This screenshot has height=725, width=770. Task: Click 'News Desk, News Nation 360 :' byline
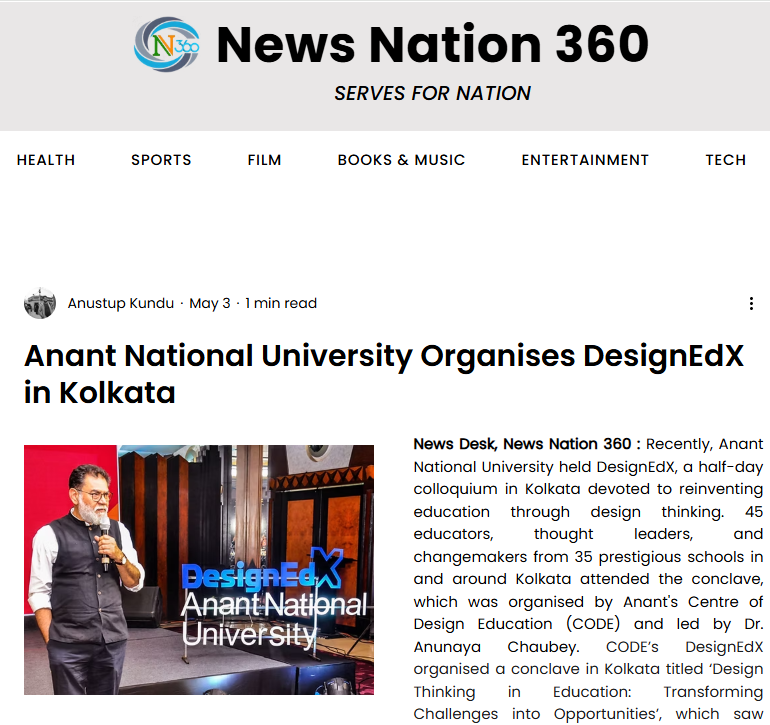[x=527, y=444]
